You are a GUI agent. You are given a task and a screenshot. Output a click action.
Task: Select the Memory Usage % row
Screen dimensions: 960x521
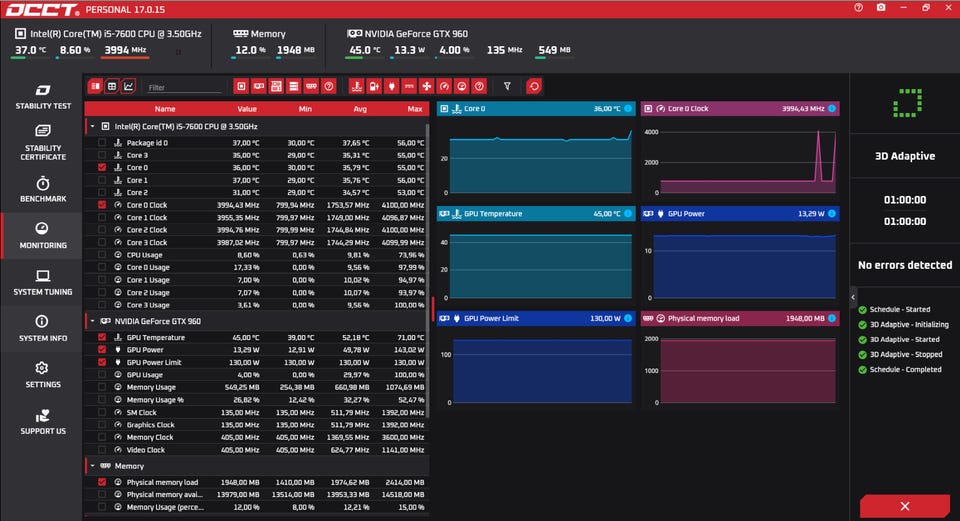256,400
